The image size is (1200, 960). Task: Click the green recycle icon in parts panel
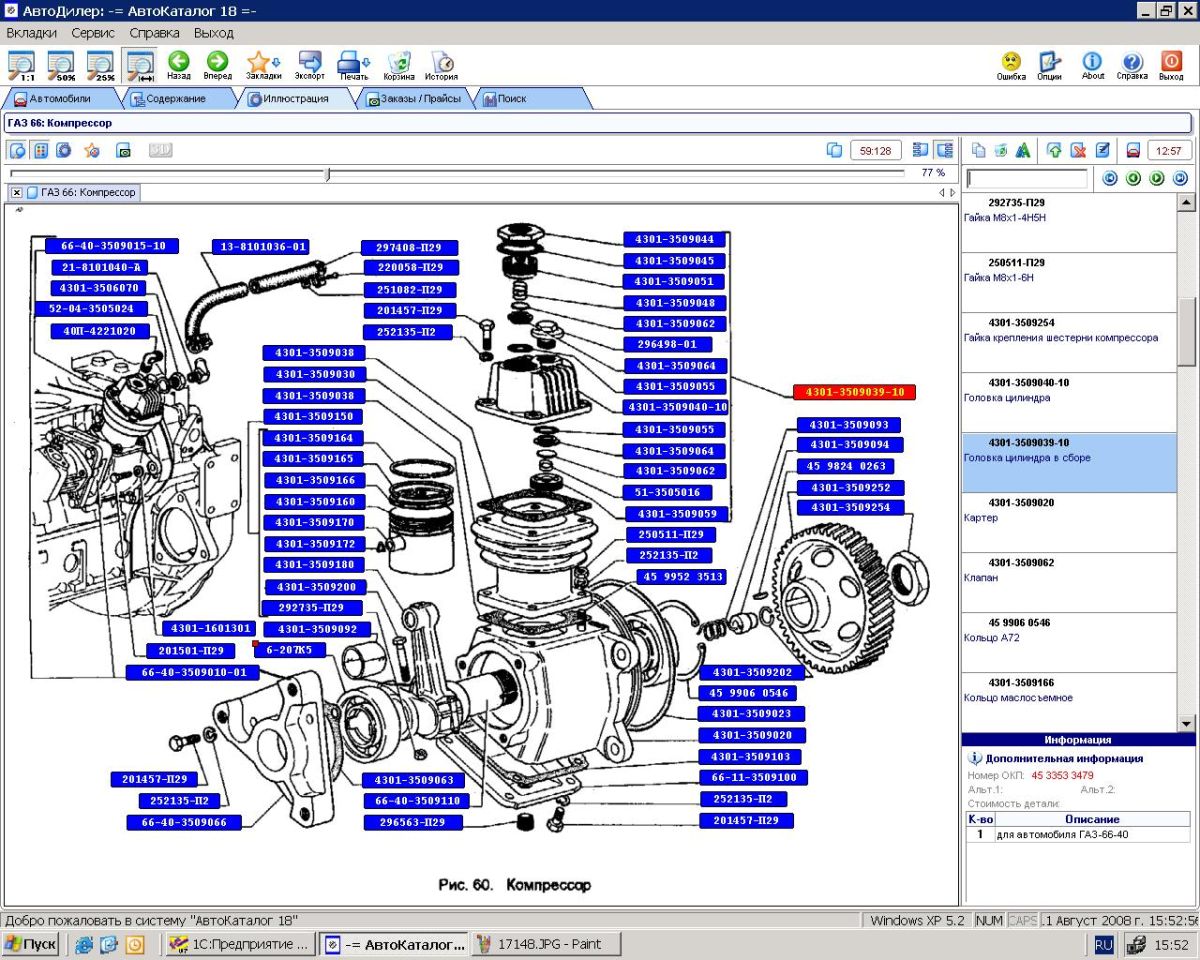pos(1001,150)
